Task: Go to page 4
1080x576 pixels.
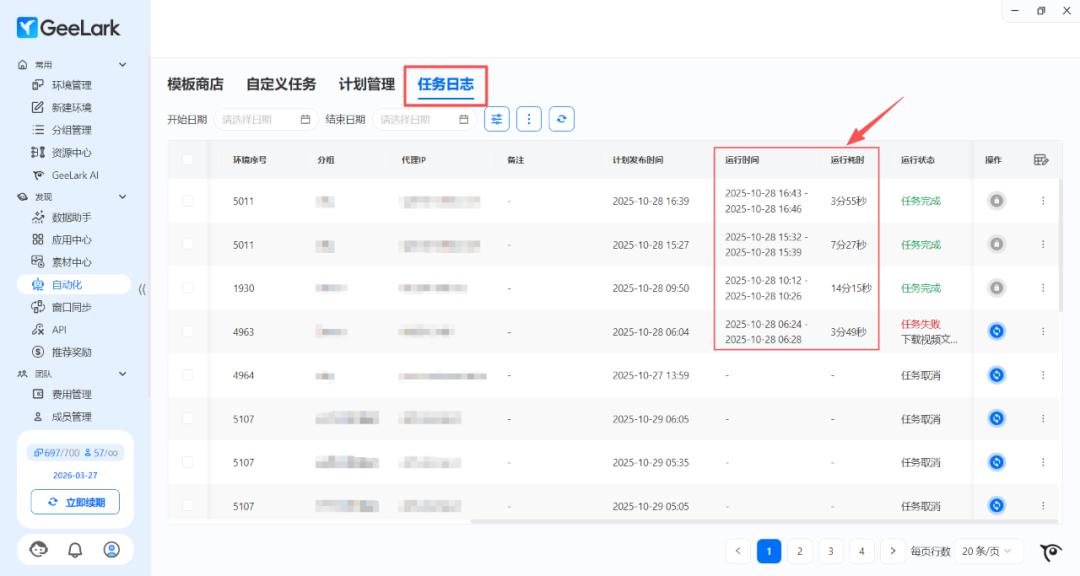Action: pyautogui.click(x=862, y=551)
